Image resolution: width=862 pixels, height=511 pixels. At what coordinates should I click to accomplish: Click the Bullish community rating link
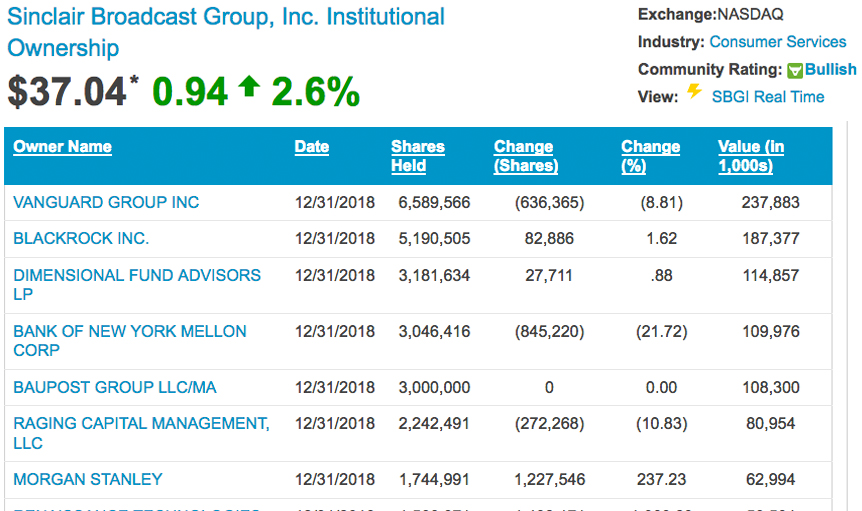830,69
